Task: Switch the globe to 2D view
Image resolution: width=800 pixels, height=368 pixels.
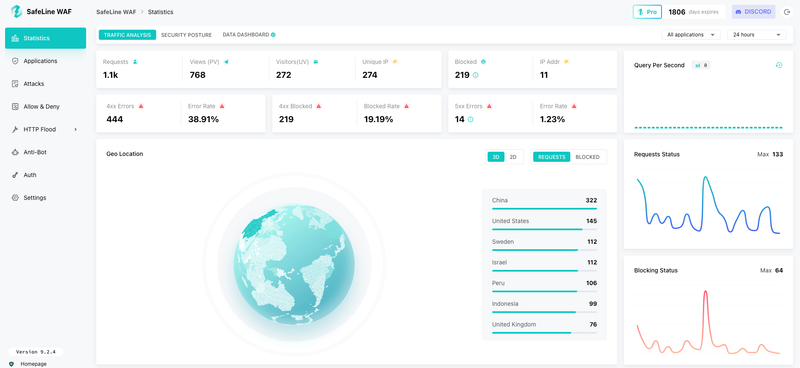Action: (x=513, y=157)
